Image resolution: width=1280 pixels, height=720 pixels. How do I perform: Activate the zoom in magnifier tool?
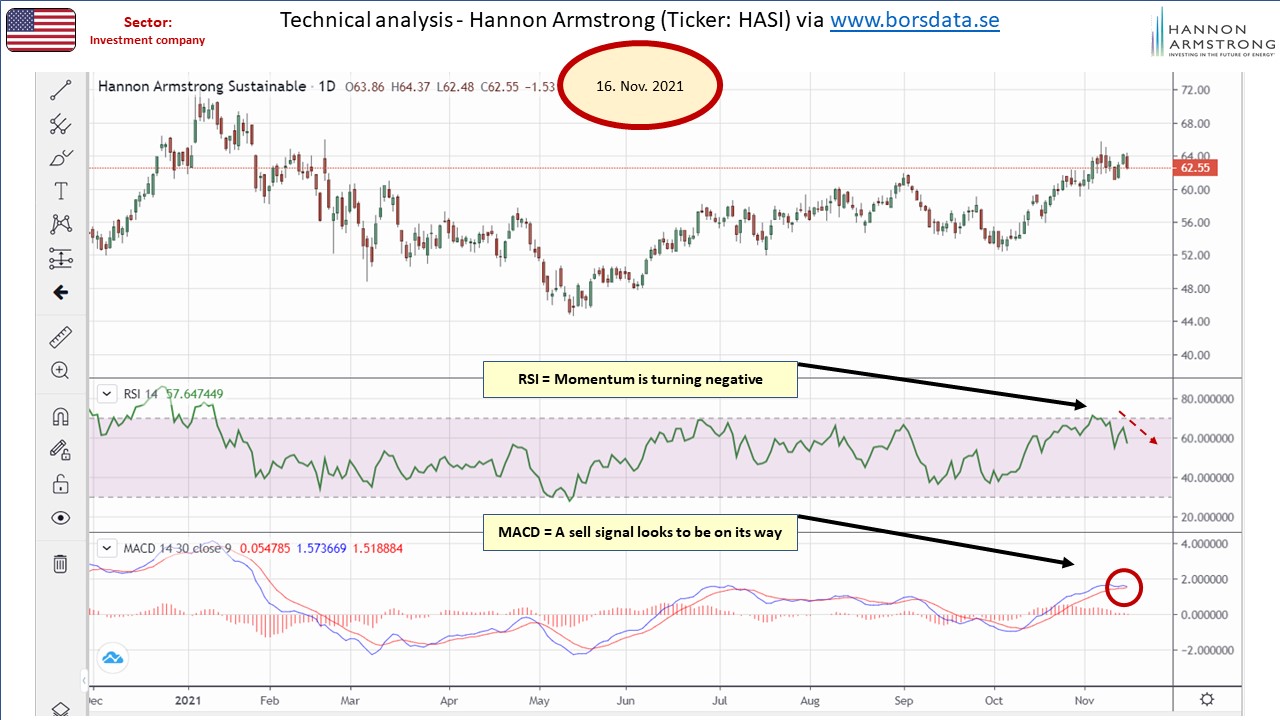click(60, 371)
